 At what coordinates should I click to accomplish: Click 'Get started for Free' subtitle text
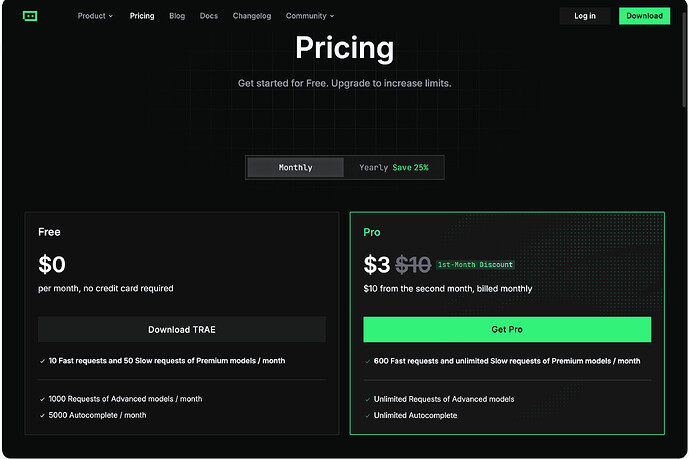point(344,83)
